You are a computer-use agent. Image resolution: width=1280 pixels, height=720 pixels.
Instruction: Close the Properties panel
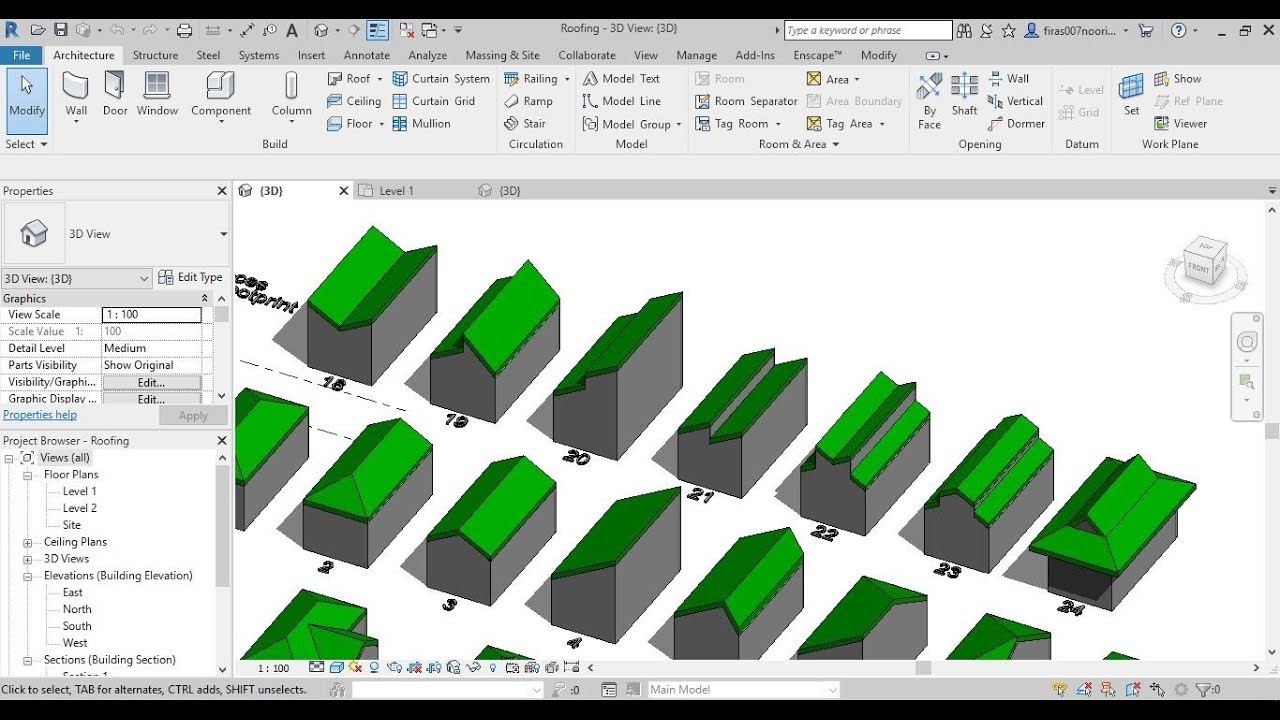[222, 191]
